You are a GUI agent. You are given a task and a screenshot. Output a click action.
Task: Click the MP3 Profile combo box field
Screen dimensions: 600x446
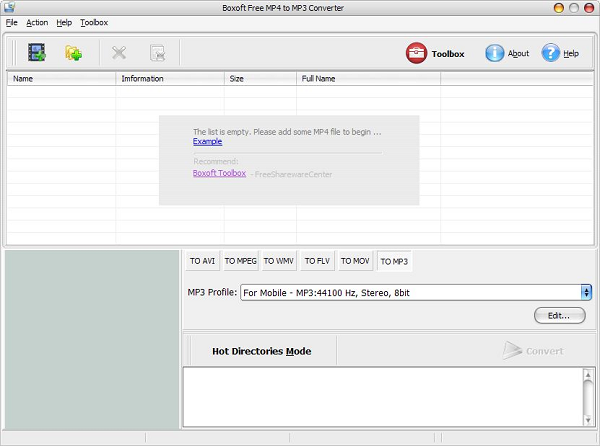coord(416,293)
